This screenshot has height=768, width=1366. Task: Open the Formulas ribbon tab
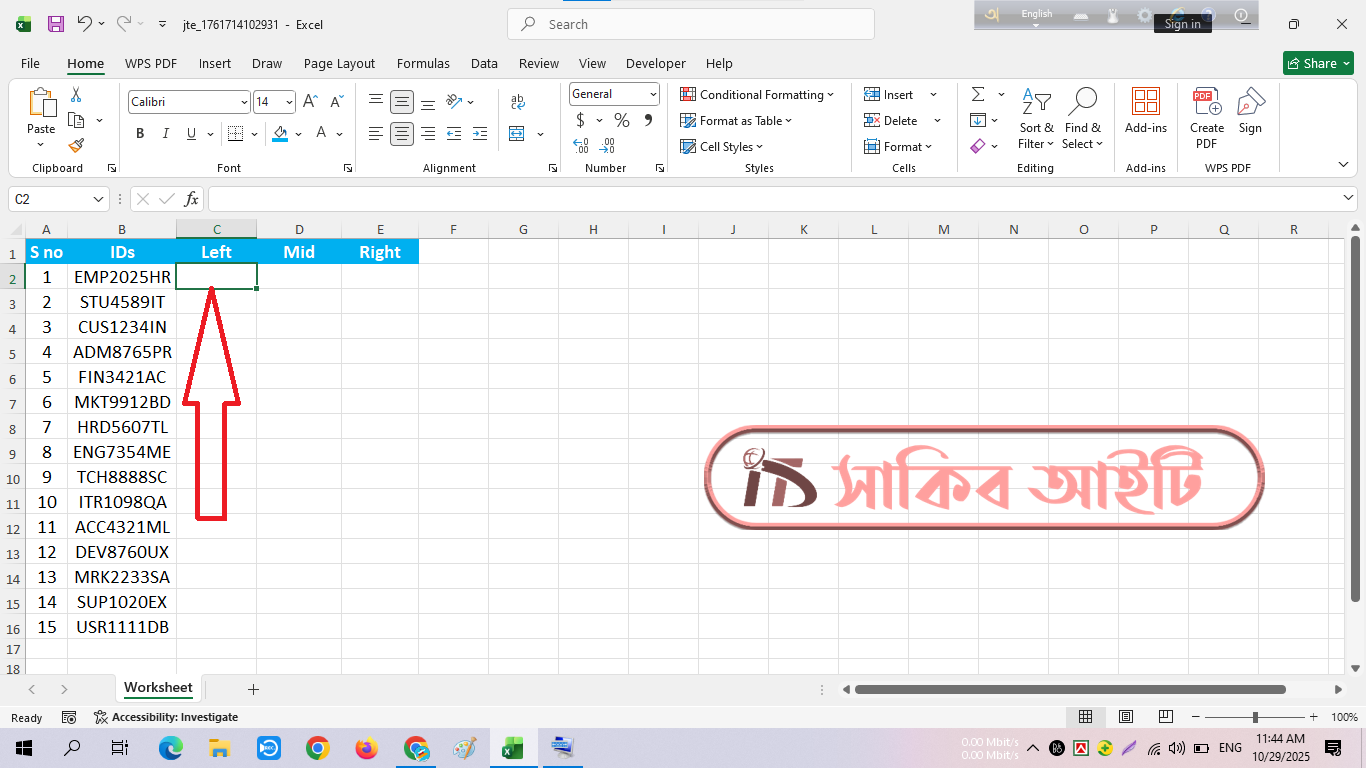coord(423,63)
